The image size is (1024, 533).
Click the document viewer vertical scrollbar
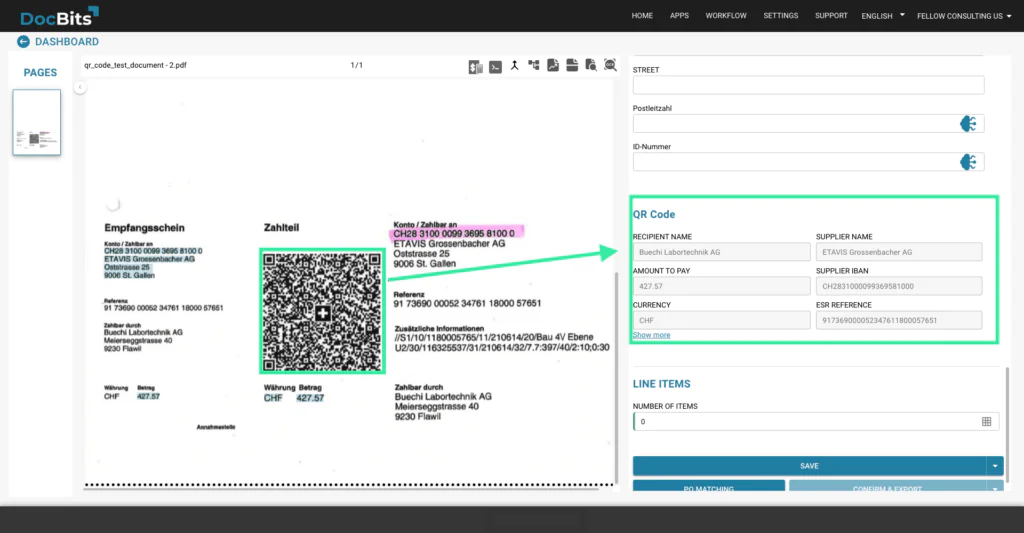click(x=616, y=378)
